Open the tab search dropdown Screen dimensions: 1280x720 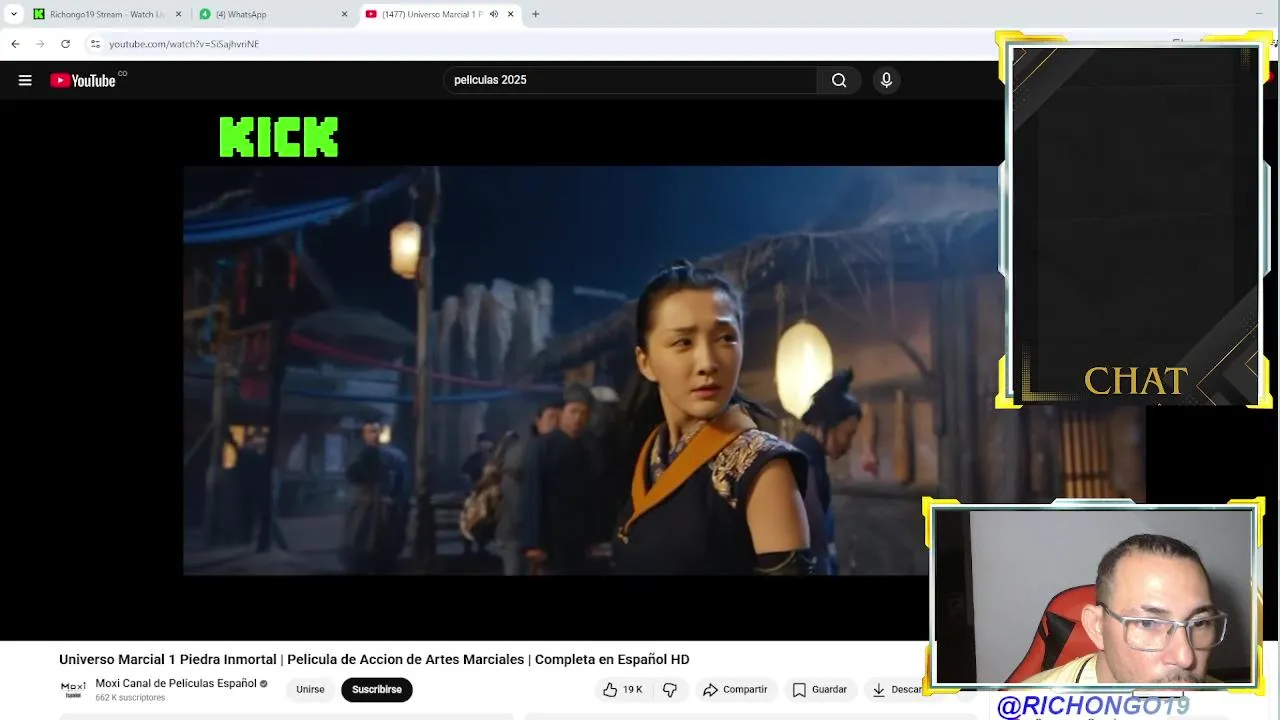pos(13,14)
